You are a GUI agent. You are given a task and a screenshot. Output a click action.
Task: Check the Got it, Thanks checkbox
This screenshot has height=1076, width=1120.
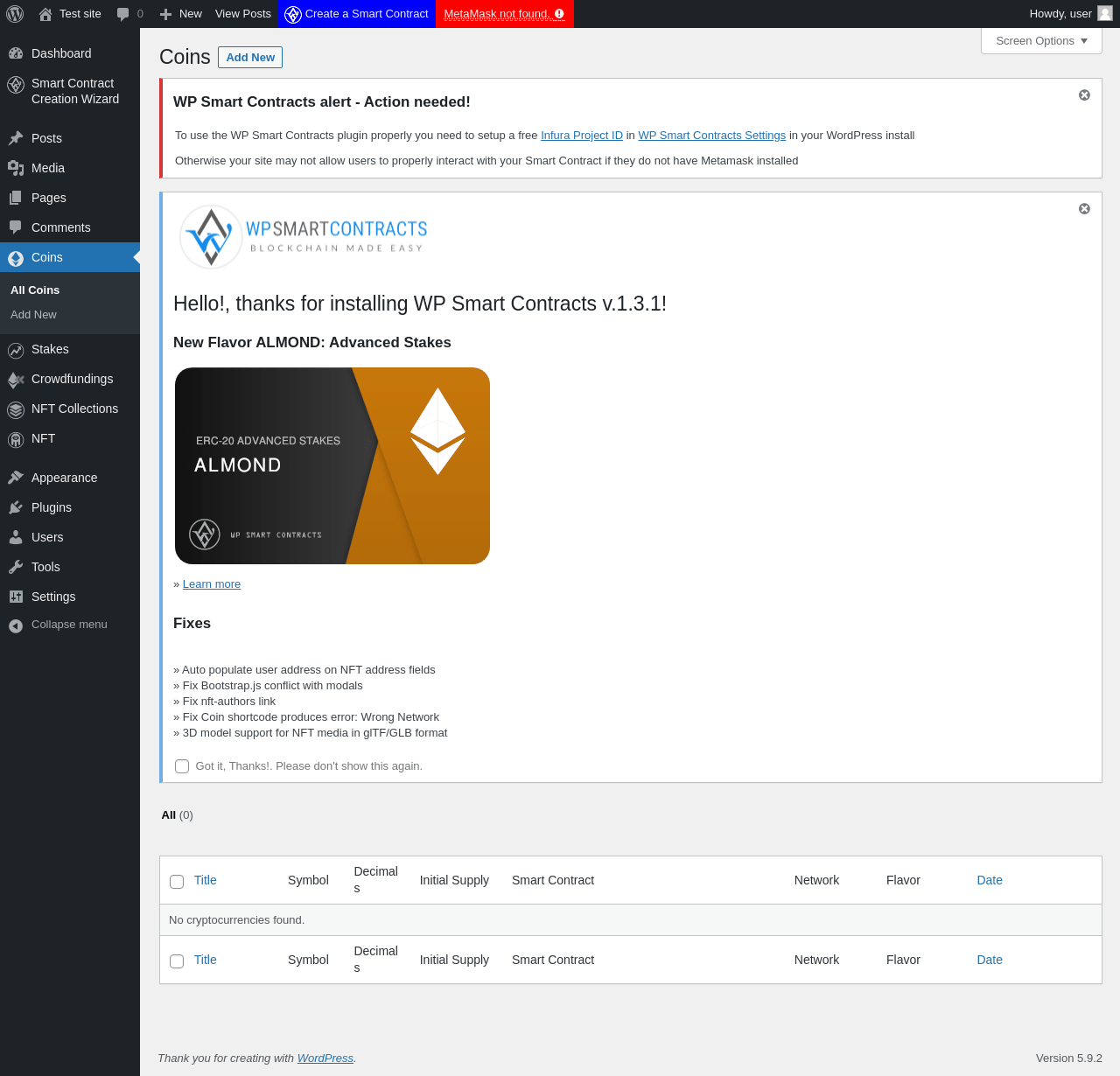point(182,766)
